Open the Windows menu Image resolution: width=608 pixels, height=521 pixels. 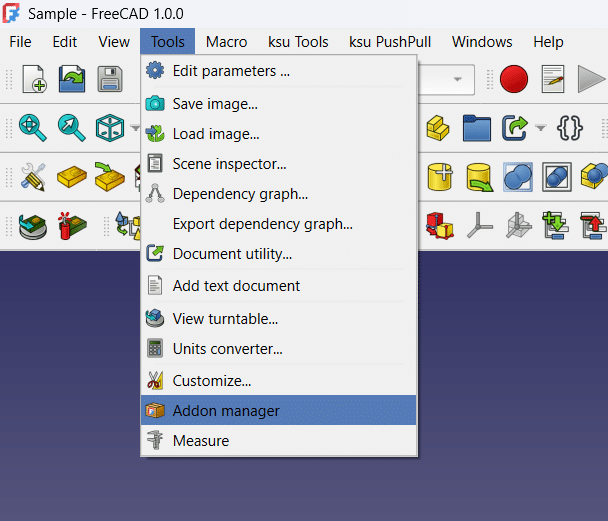pos(482,41)
